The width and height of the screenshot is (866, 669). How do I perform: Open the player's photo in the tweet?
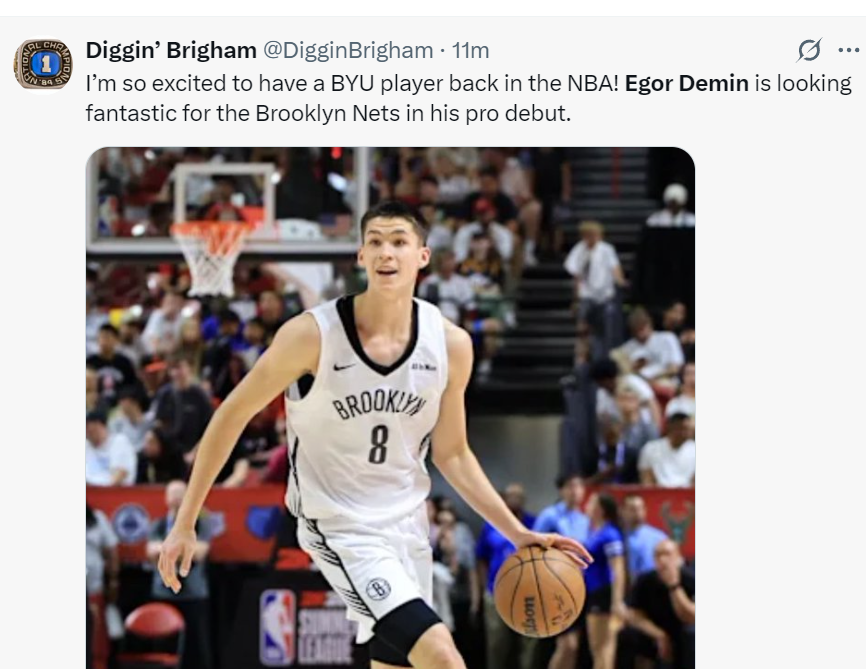390,408
